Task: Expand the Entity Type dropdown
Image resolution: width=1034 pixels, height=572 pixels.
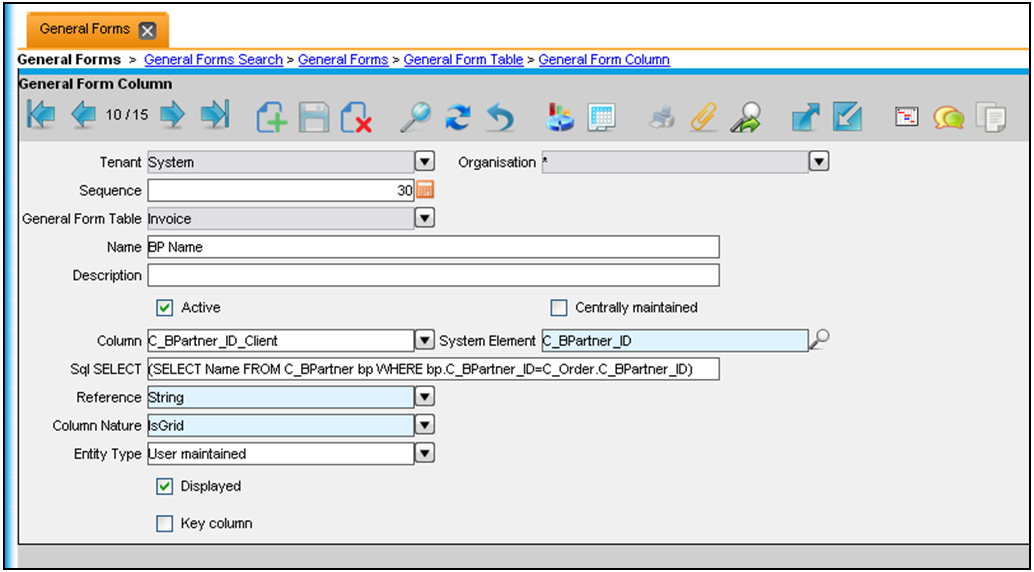Action: point(424,454)
